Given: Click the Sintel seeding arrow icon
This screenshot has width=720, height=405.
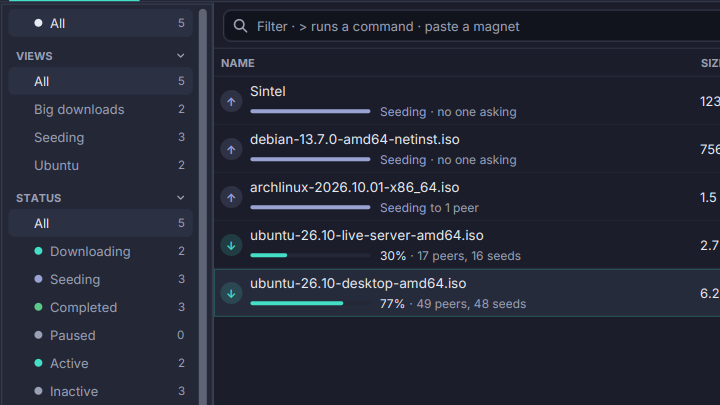Looking at the screenshot, I should pos(231,101).
